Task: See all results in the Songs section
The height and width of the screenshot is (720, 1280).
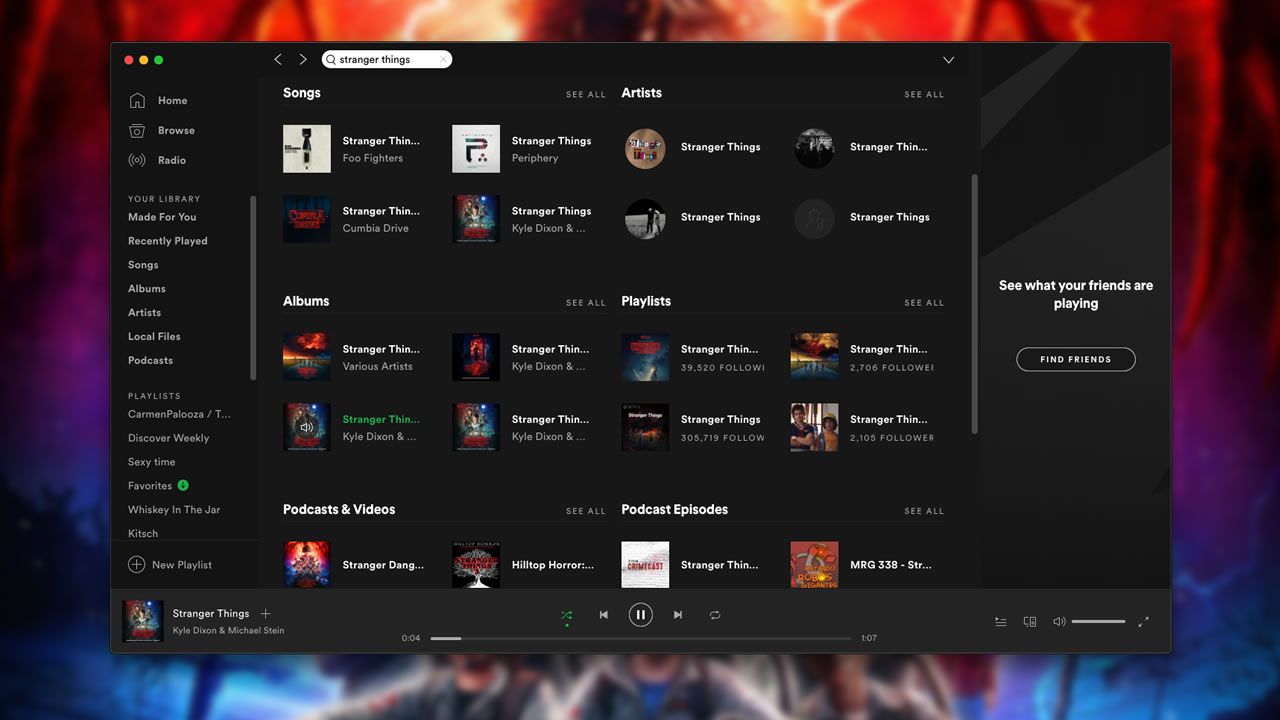Action: [x=585, y=95]
